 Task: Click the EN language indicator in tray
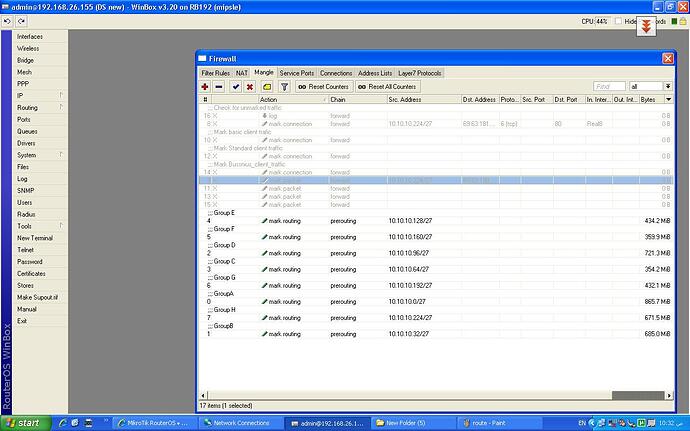pos(582,423)
